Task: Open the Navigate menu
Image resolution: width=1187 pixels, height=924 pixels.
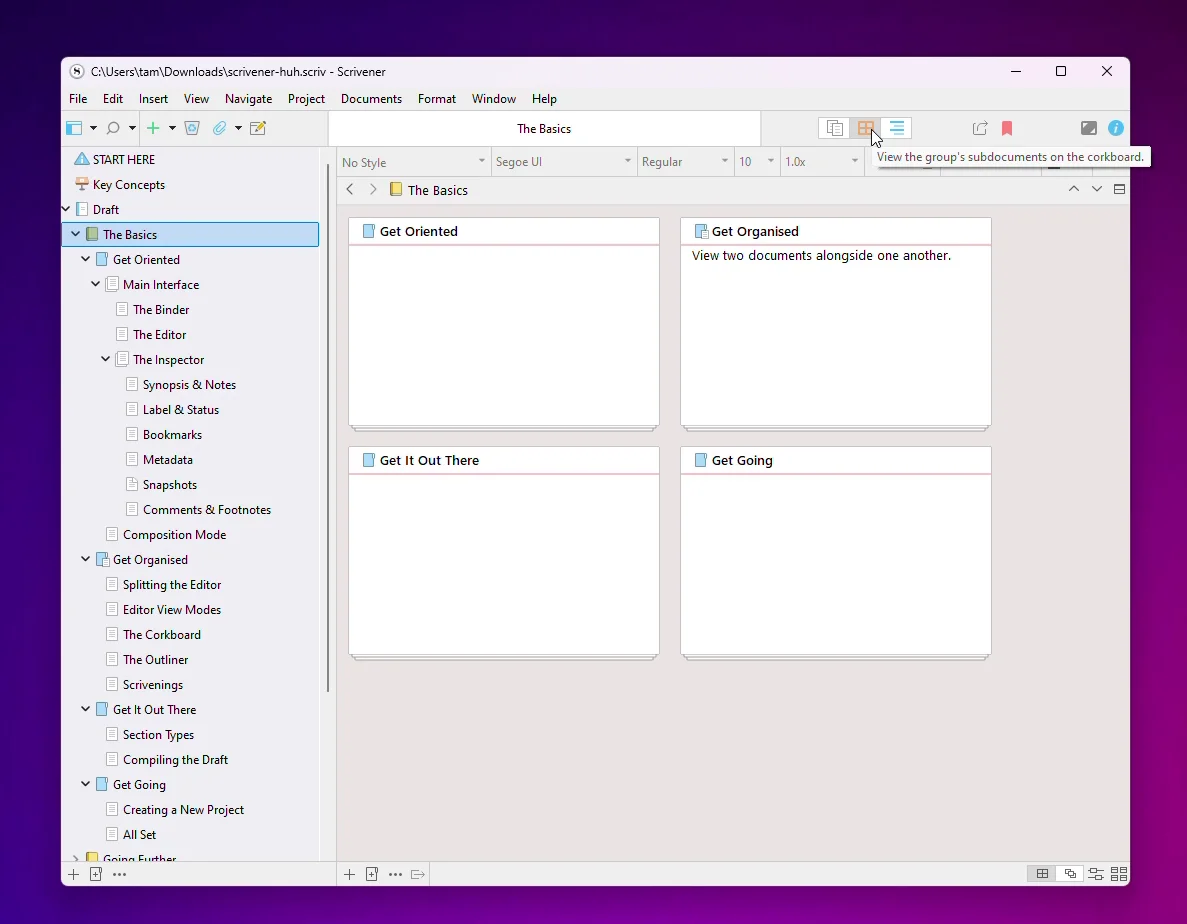Action: pyautogui.click(x=248, y=98)
